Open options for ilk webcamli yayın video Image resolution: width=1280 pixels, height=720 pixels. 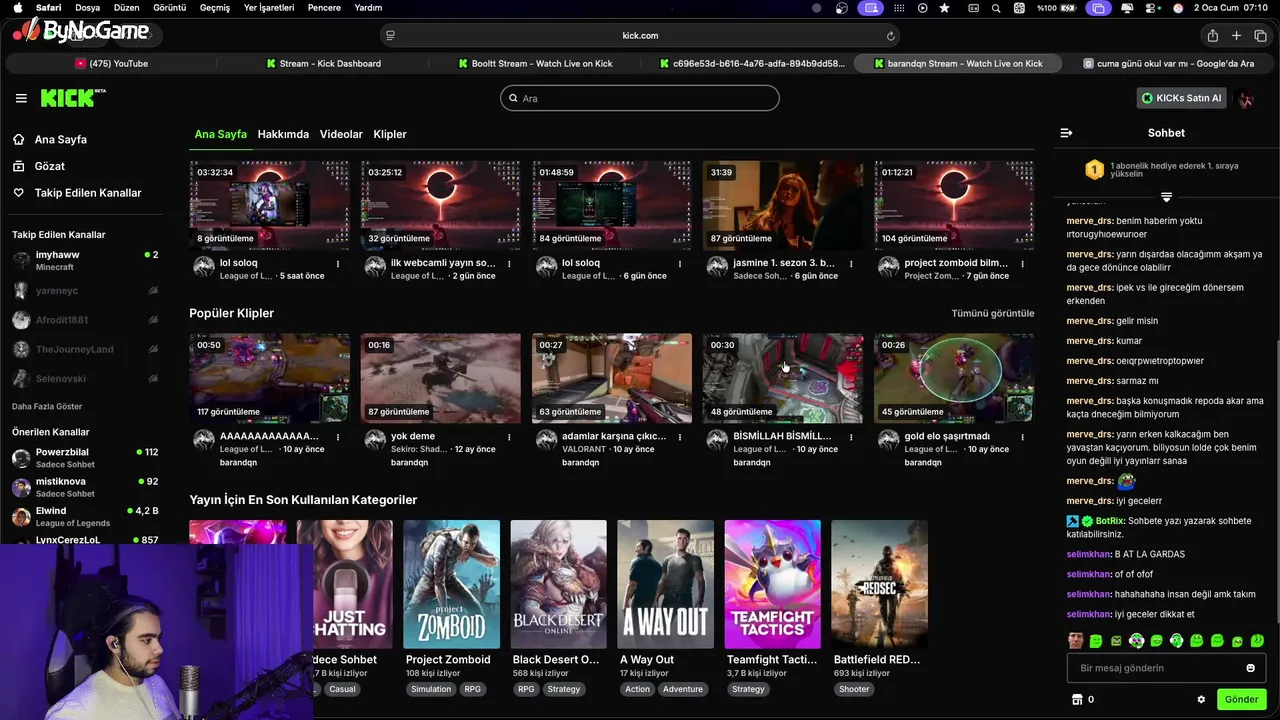(509, 264)
